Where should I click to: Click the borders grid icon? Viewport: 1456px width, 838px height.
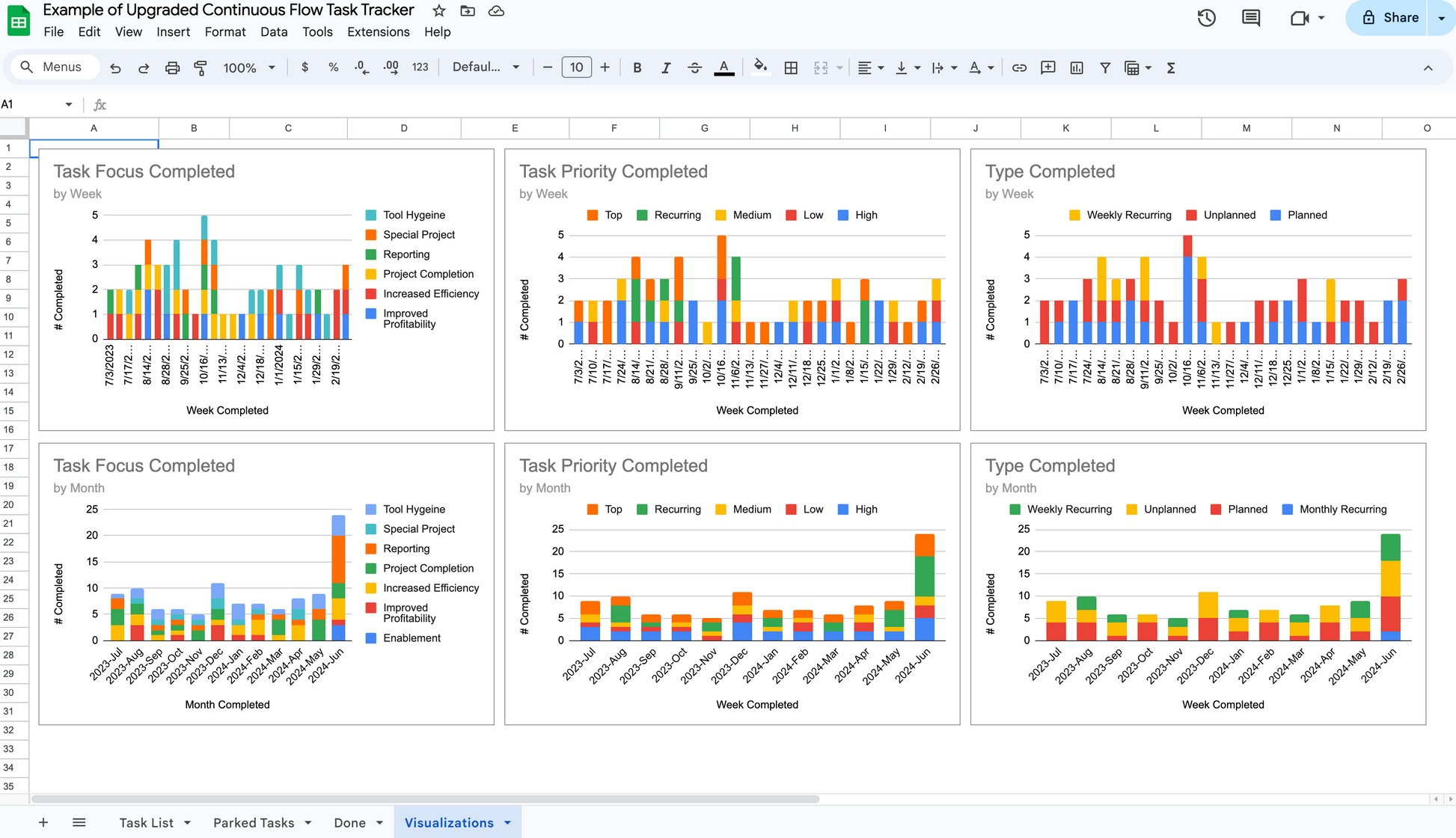pyautogui.click(x=791, y=68)
